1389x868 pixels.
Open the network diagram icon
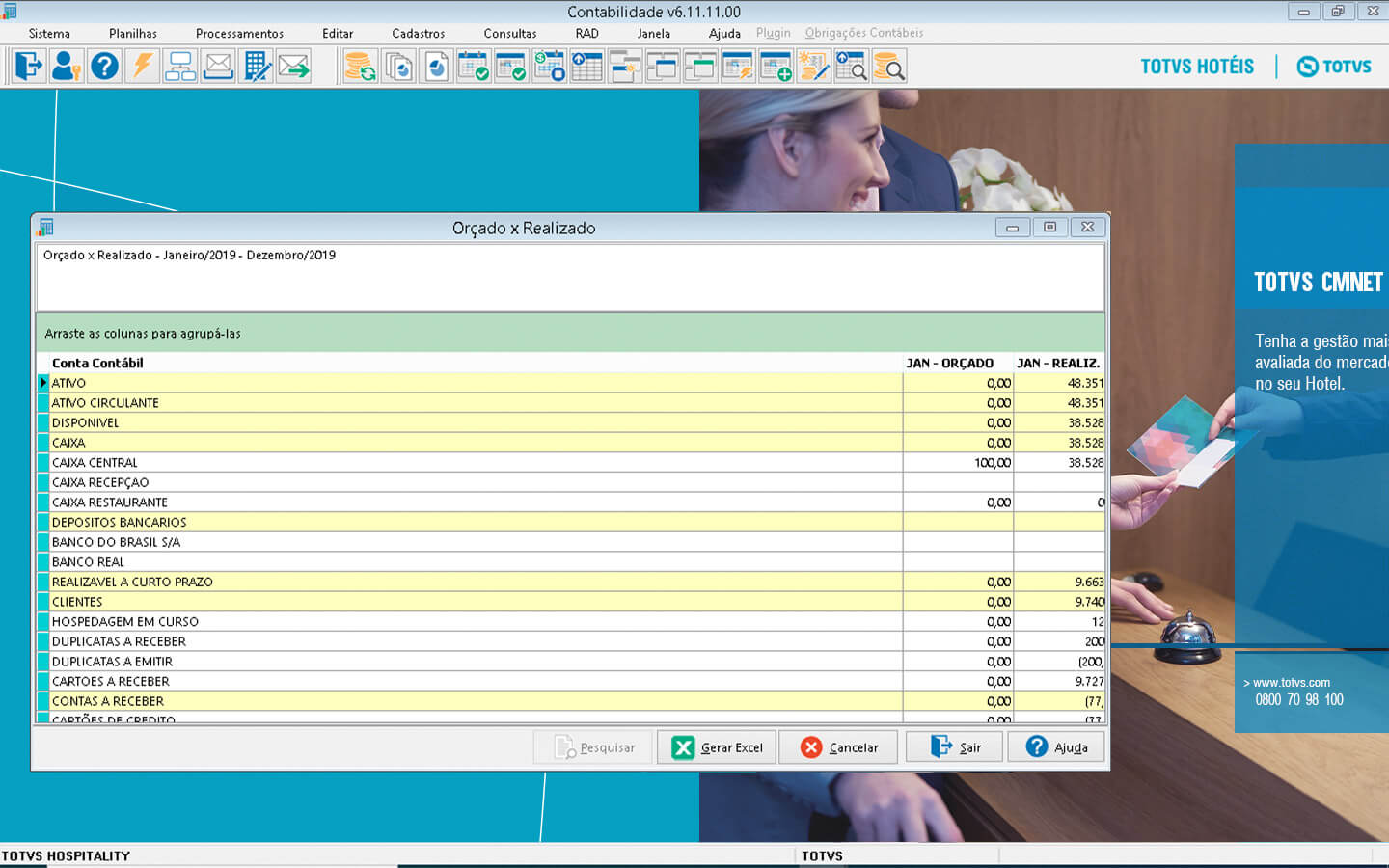coord(180,67)
